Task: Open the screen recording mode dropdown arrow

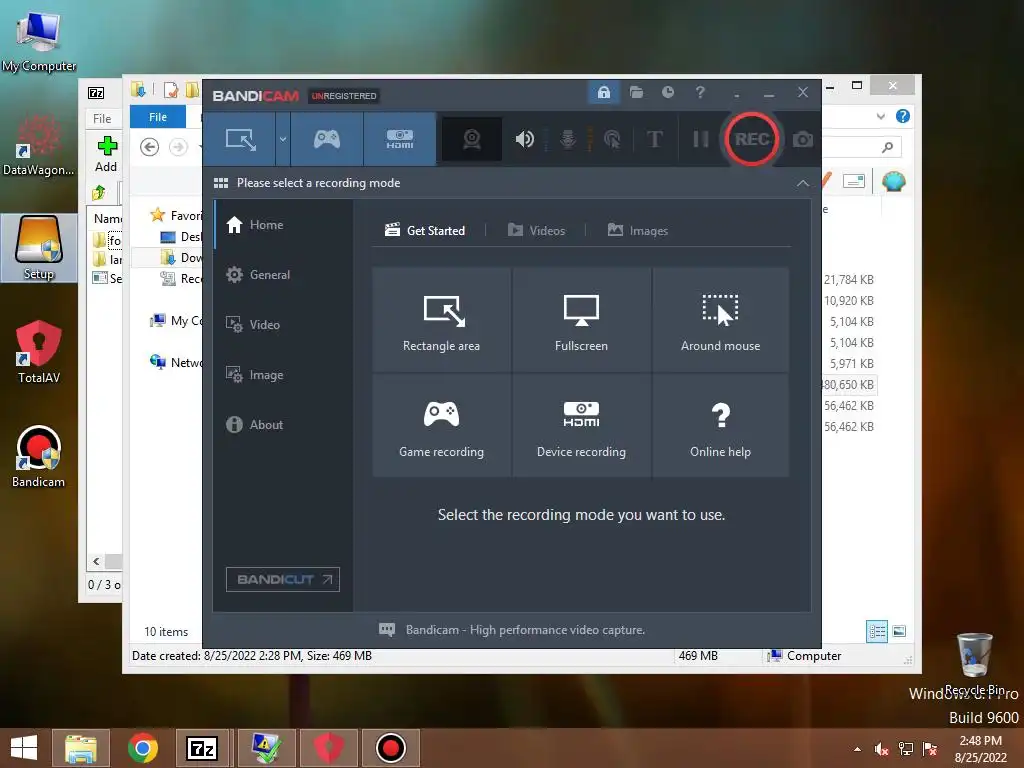Action: point(283,139)
